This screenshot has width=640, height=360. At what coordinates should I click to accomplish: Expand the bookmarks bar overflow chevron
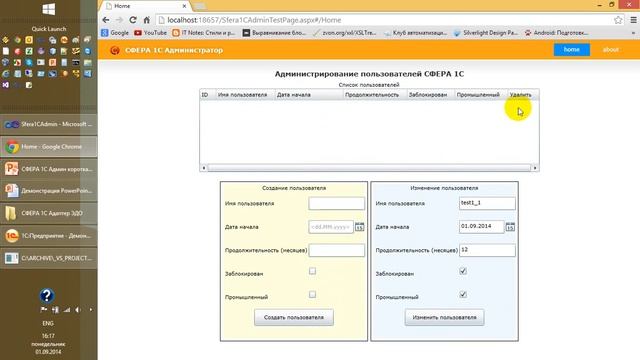tap(633, 33)
